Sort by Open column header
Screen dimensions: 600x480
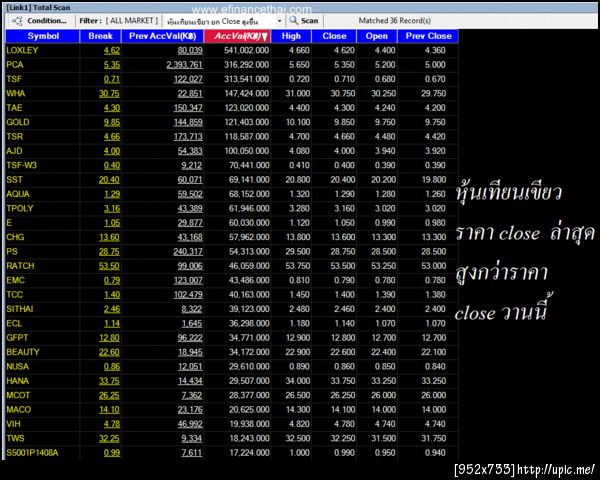377,36
